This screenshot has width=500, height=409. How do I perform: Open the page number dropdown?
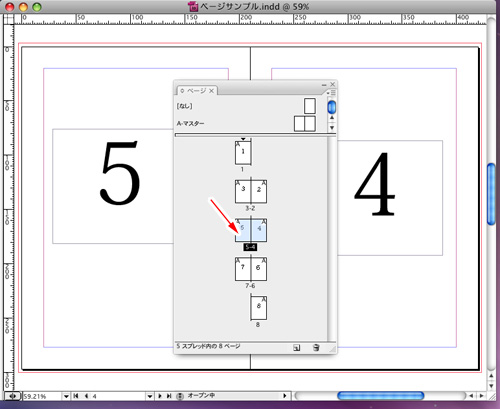(150, 396)
